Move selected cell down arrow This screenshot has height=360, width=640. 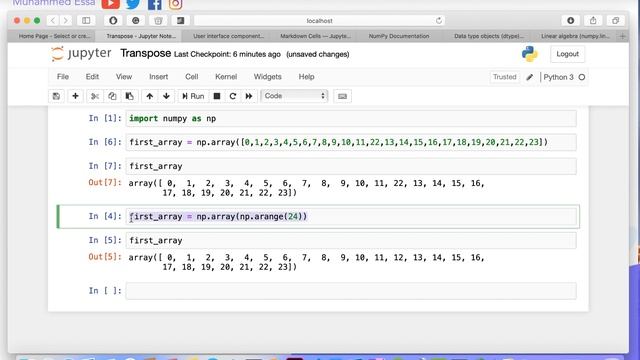pyautogui.click(x=166, y=96)
